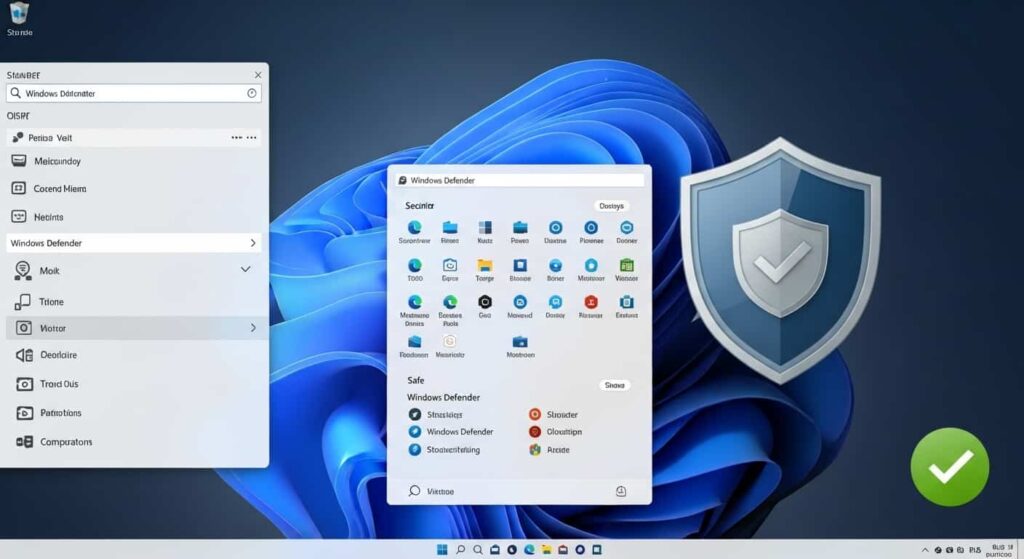Screen dimensions: 1024x559
Task: Launch the Daxtma app
Action: click(x=555, y=227)
